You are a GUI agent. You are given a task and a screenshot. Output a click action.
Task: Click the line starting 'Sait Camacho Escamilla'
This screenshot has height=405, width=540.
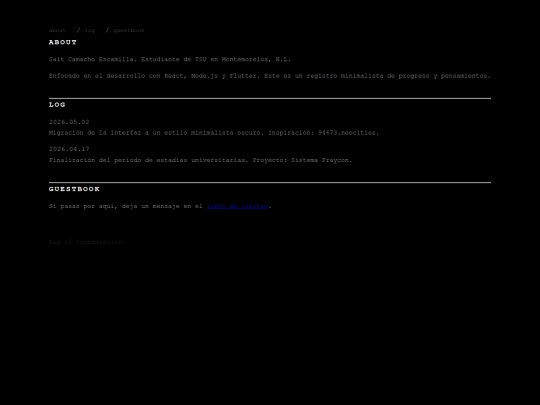point(170,59)
